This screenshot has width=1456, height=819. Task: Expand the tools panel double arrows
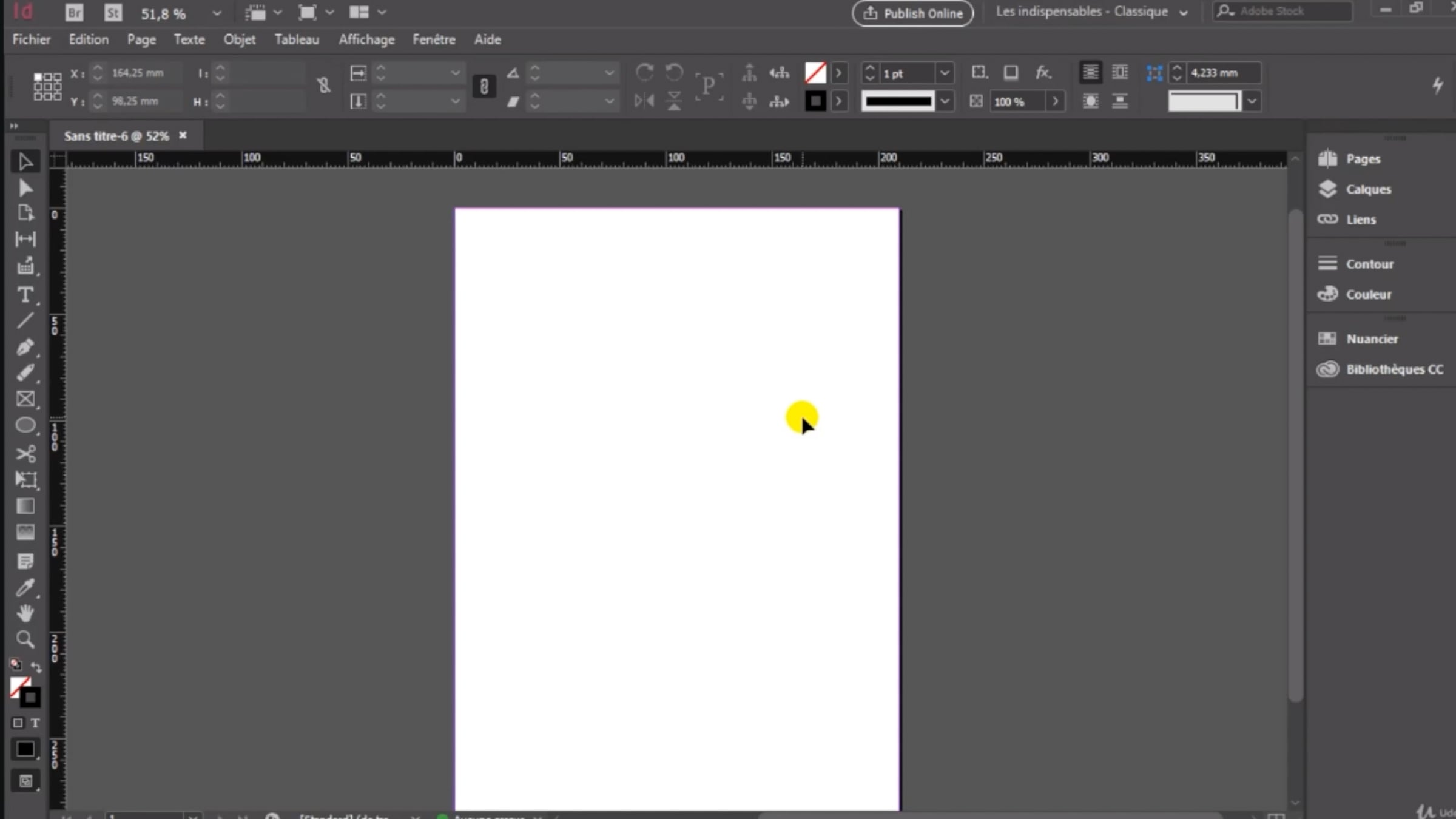pos(13,126)
